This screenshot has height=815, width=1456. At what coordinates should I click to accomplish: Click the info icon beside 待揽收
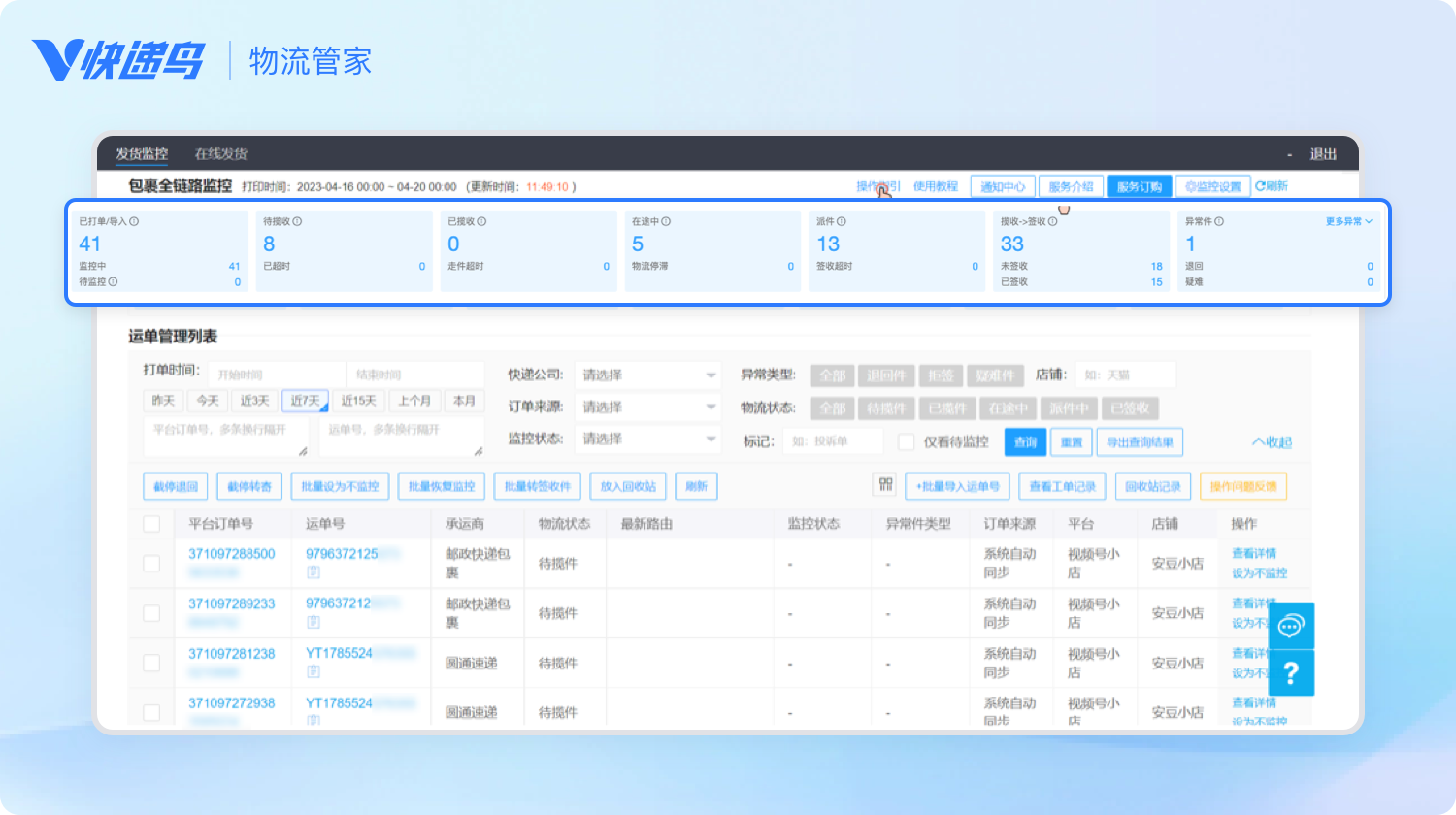pyautogui.click(x=297, y=221)
